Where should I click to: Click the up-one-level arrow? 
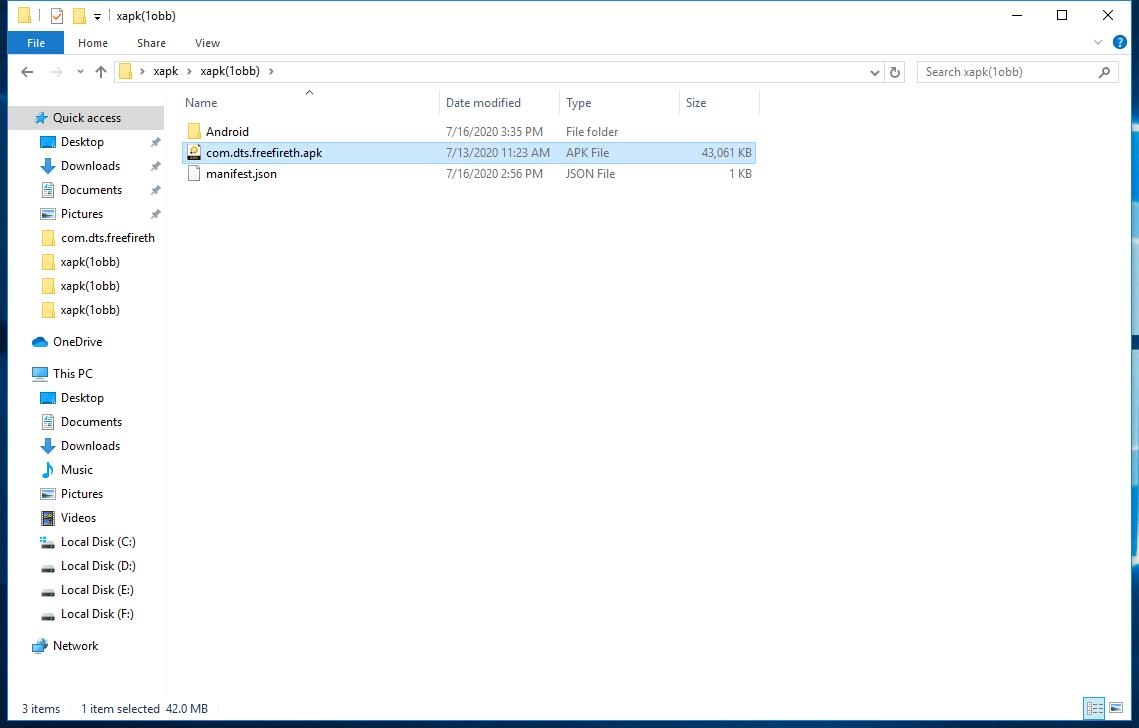100,71
